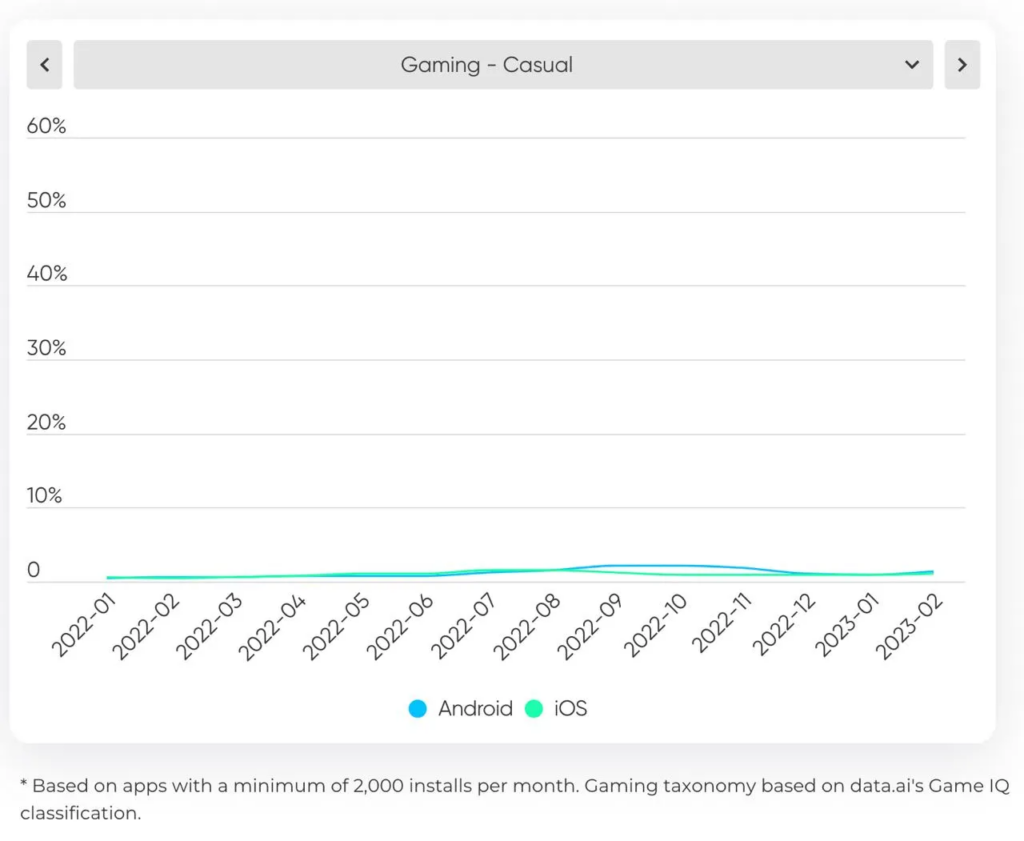
Task: Toggle the iOS series in the legend
Action: pyautogui.click(x=570, y=709)
